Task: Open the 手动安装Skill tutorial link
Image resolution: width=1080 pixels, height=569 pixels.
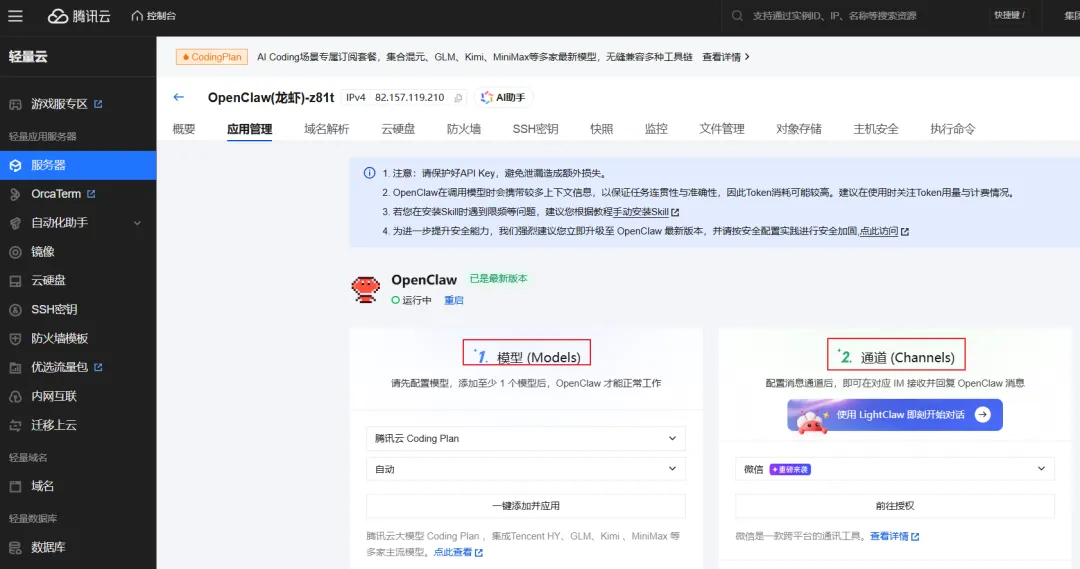Action: [645, 212]
